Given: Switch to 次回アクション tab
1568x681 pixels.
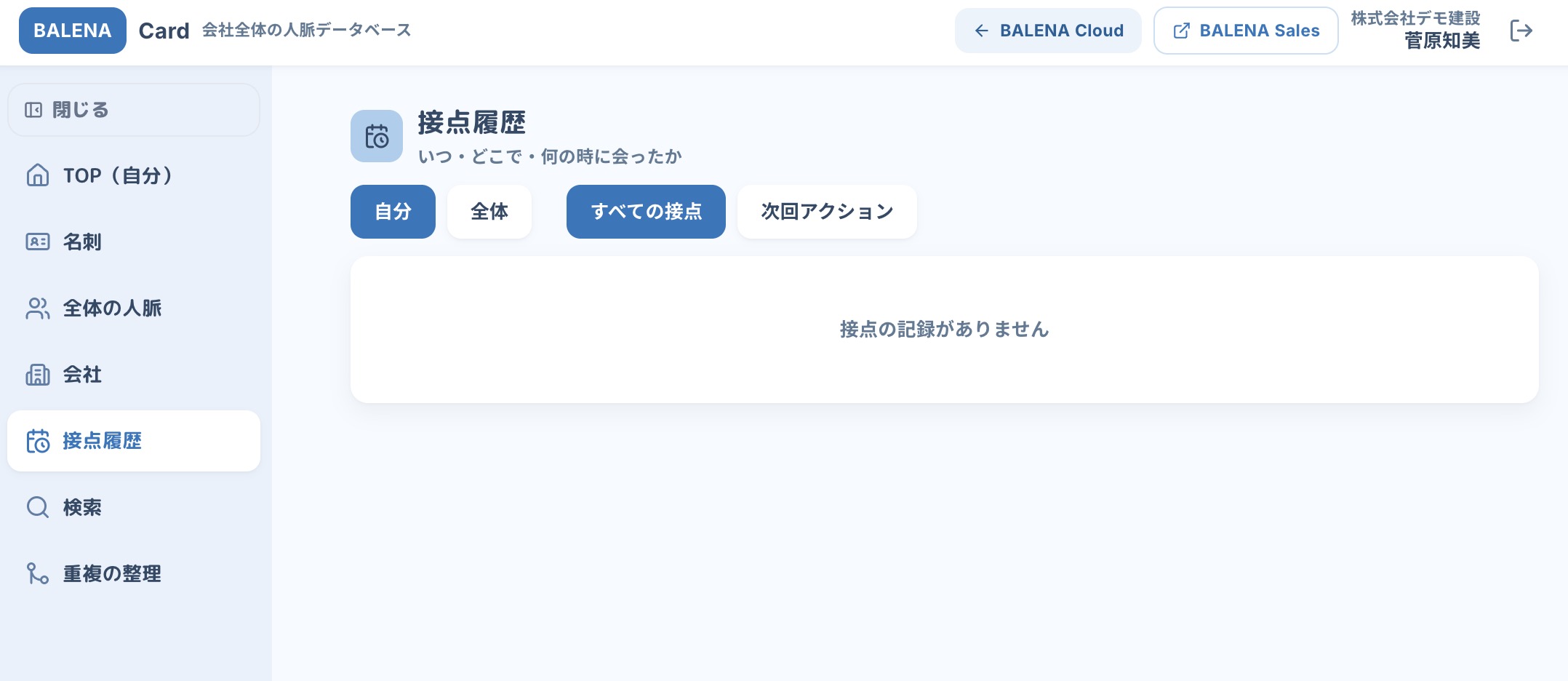Looking at the screenshot, I should pos(827,212).
